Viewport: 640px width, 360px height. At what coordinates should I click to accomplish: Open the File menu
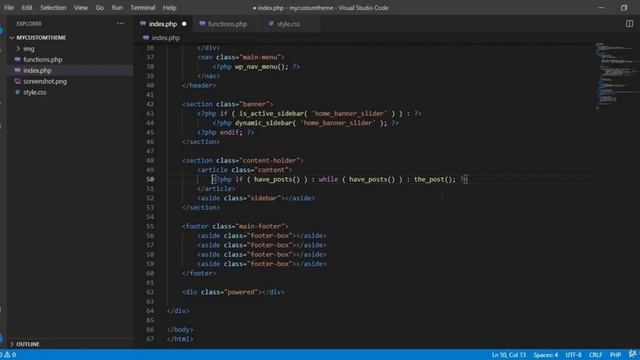point(9,8)
